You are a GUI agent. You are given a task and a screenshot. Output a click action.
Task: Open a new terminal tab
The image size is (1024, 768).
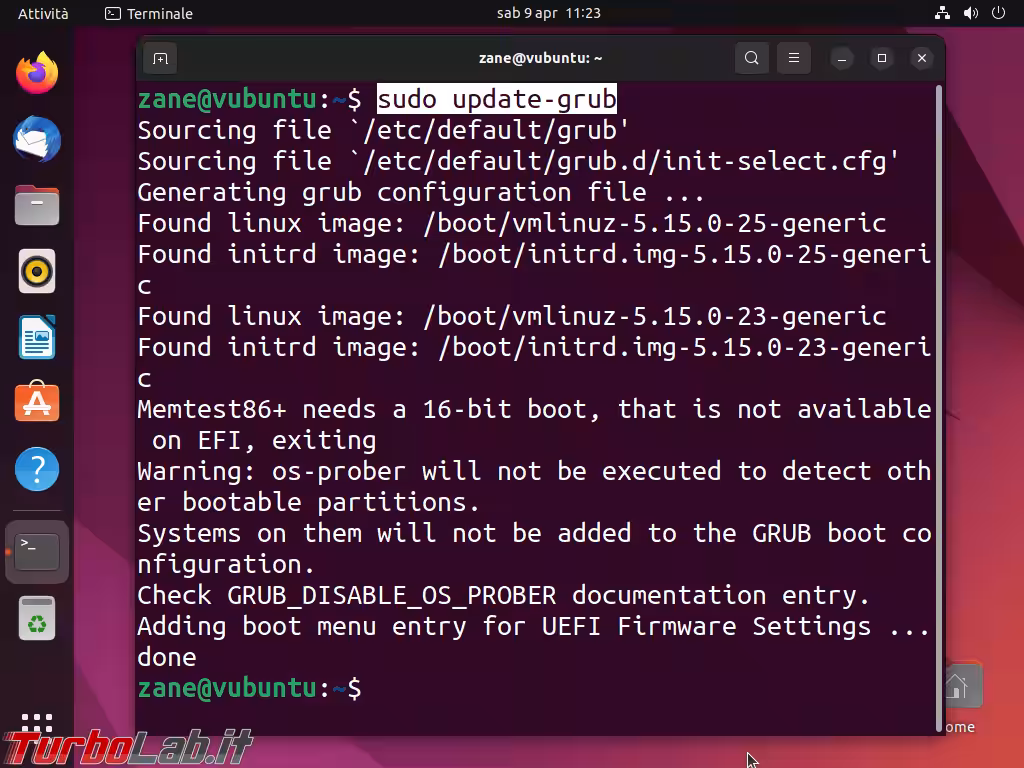(x=160, y=58)
